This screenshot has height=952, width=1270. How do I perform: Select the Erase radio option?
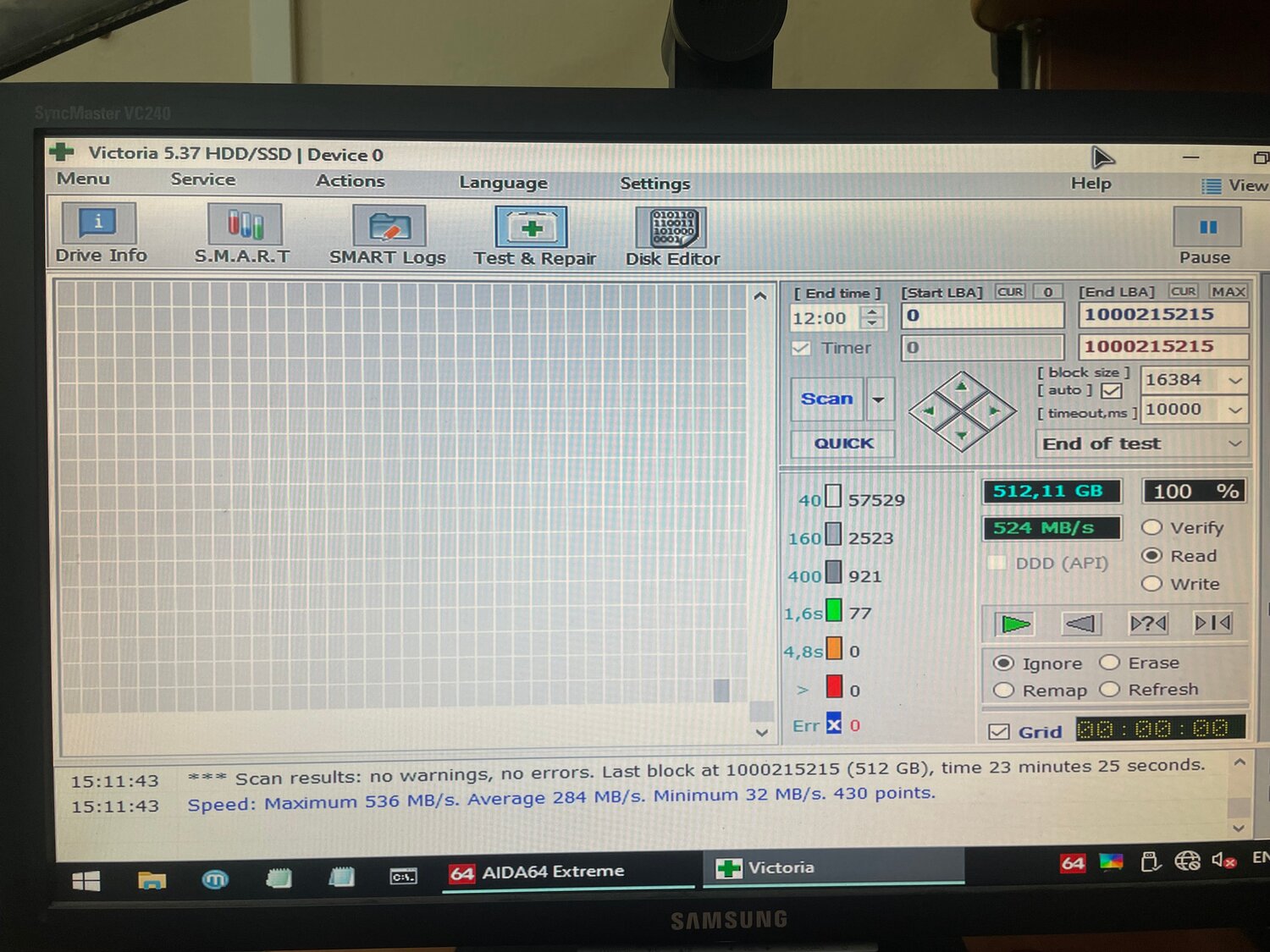pyautogui.click(x=1110, y=663)
